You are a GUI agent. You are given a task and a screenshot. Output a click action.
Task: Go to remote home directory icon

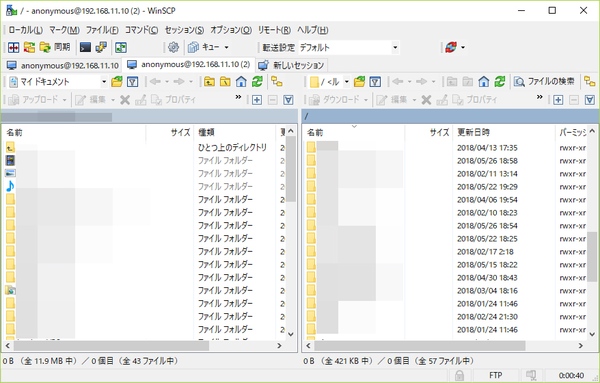484,81
